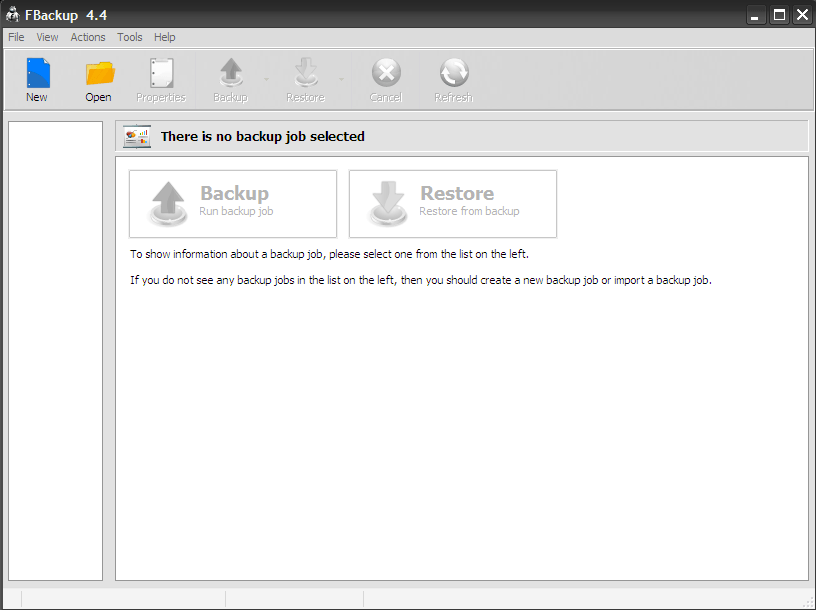Open the View menu
Screen dimensions: 816x610
click(x=47, y=37)
